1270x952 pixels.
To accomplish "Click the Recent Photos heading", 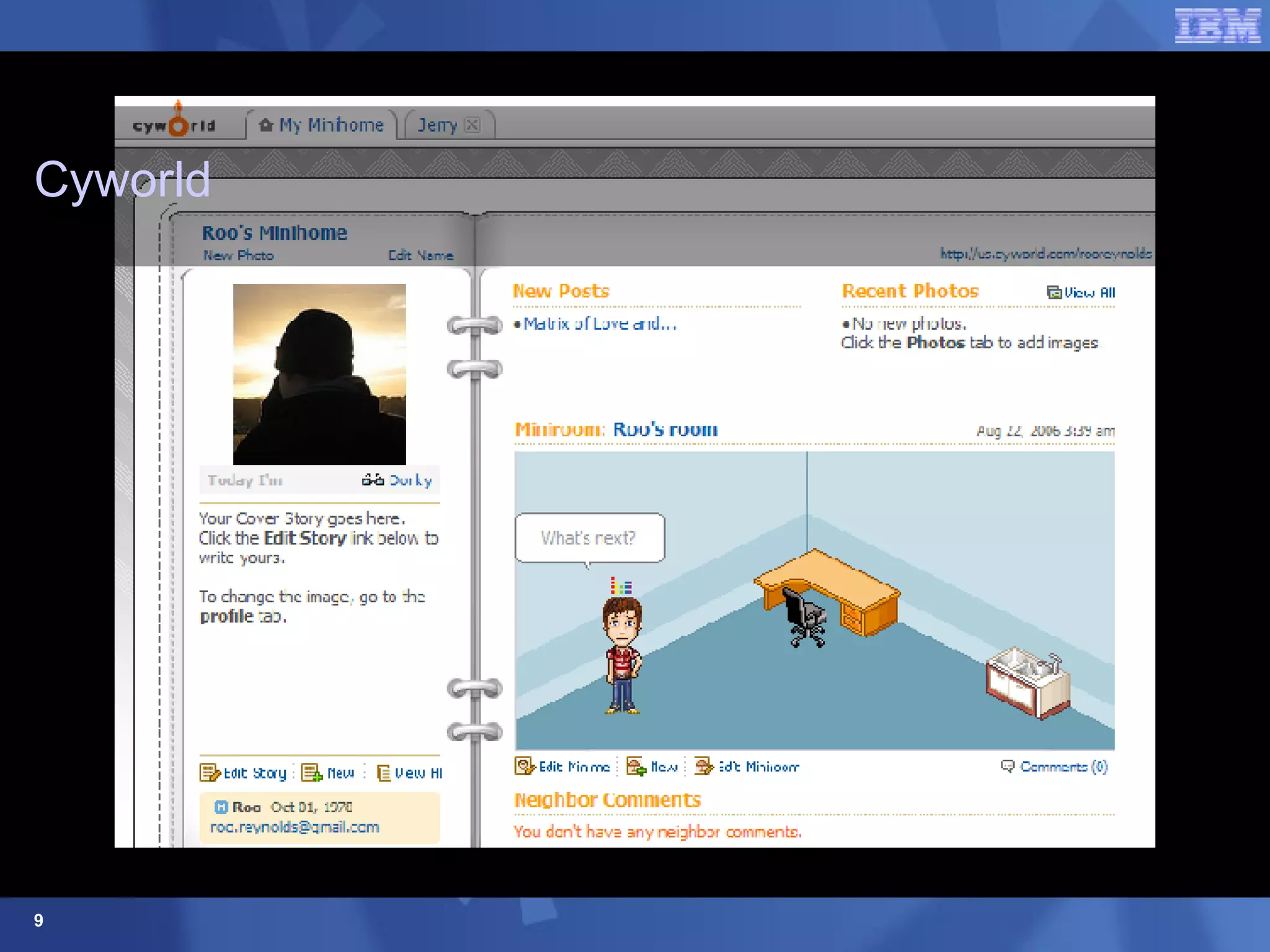I will 910,291.
